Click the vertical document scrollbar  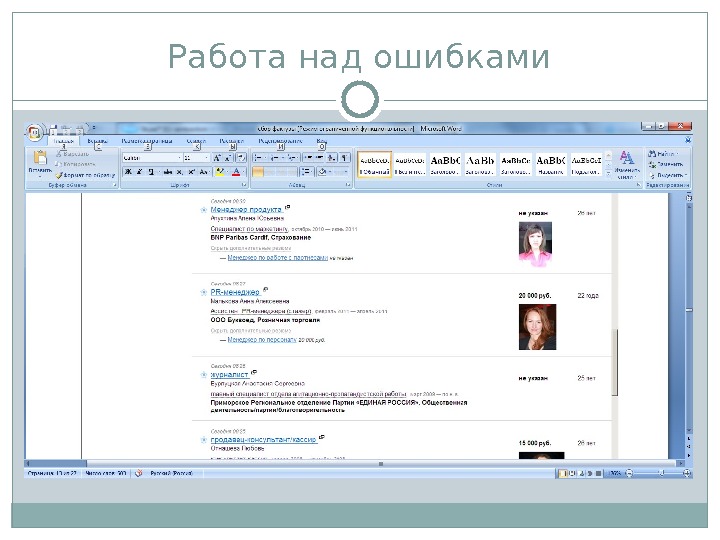click(x=689, y=319)
